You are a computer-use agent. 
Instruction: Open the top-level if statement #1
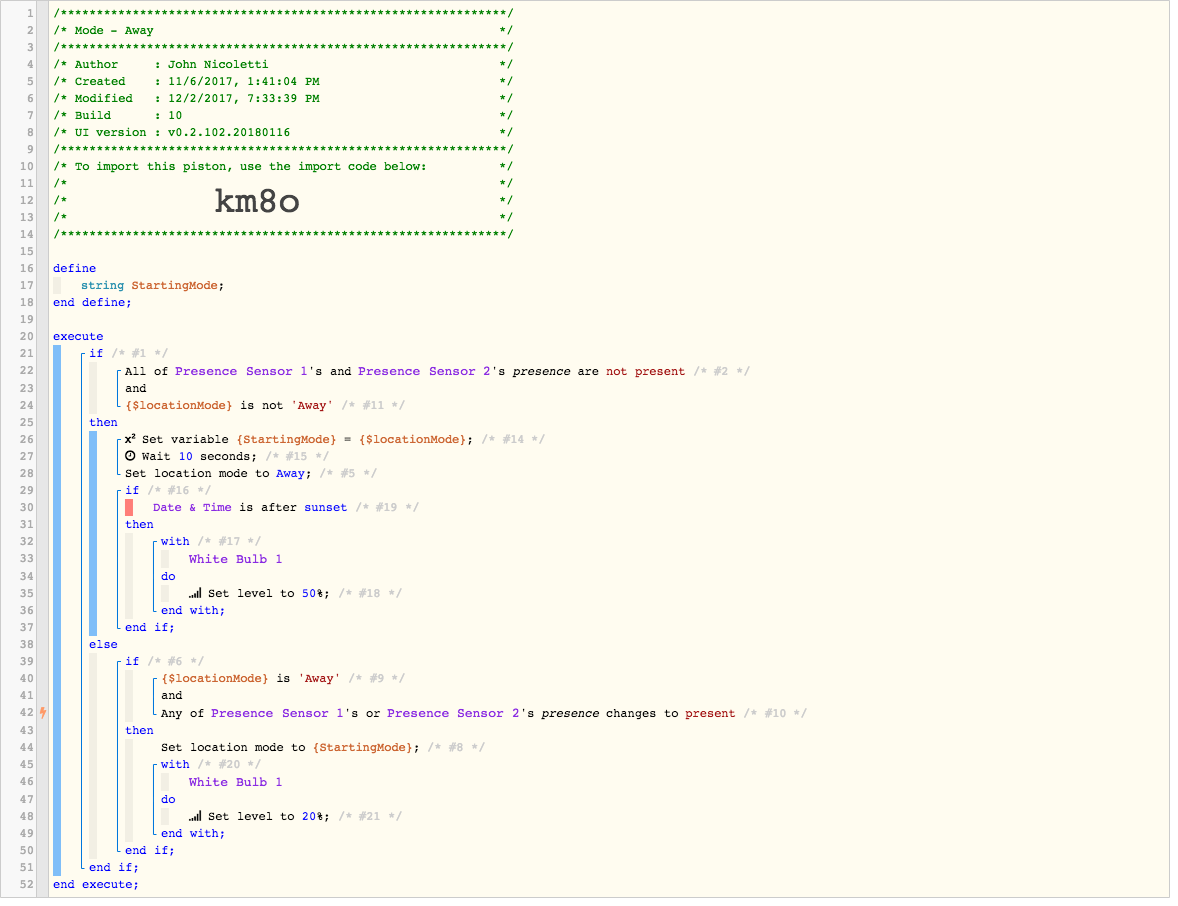tap(96, 353)
